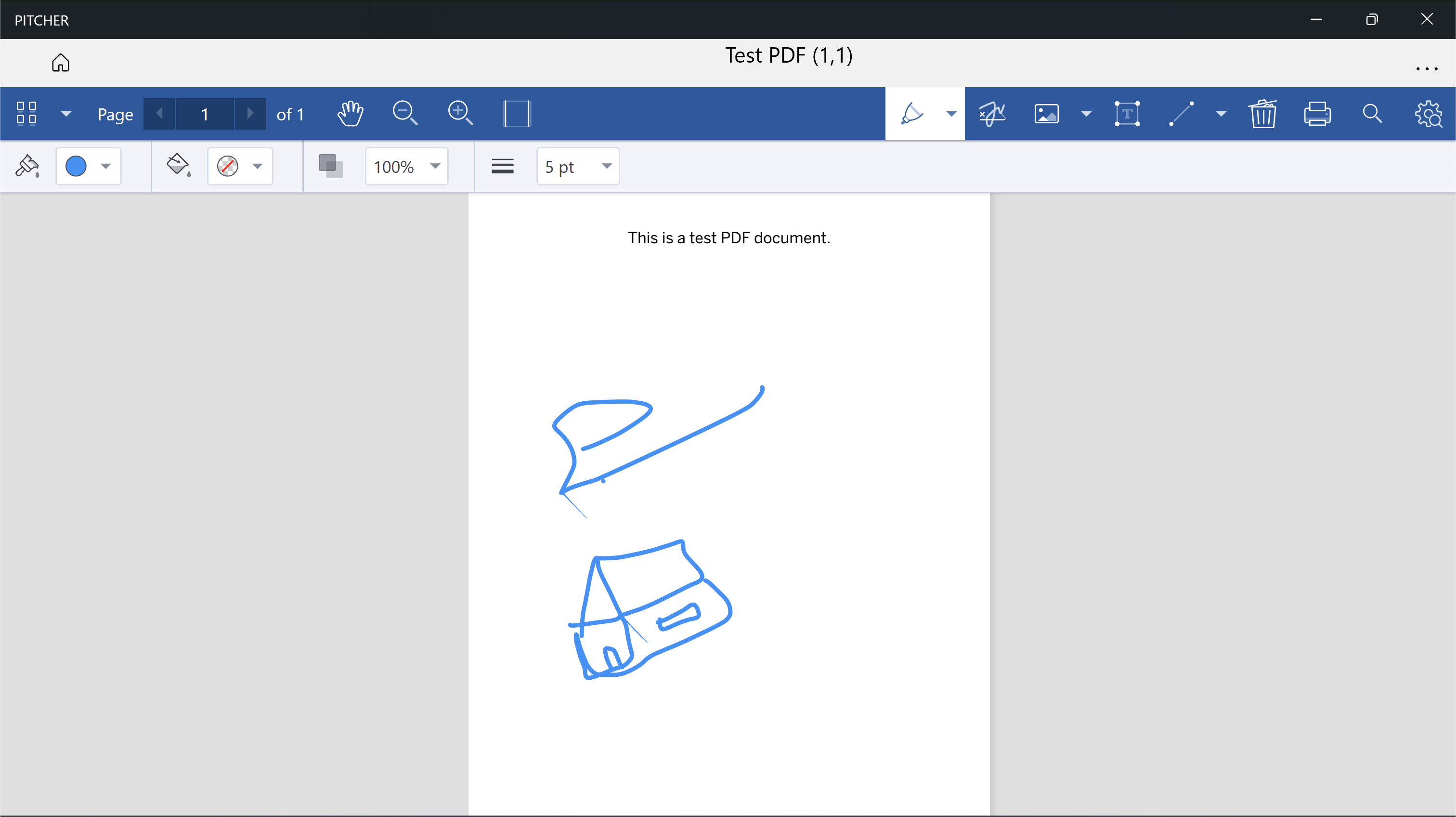
Task: Open the Search tool in toolbar
Action: [x=1372, y=114]
